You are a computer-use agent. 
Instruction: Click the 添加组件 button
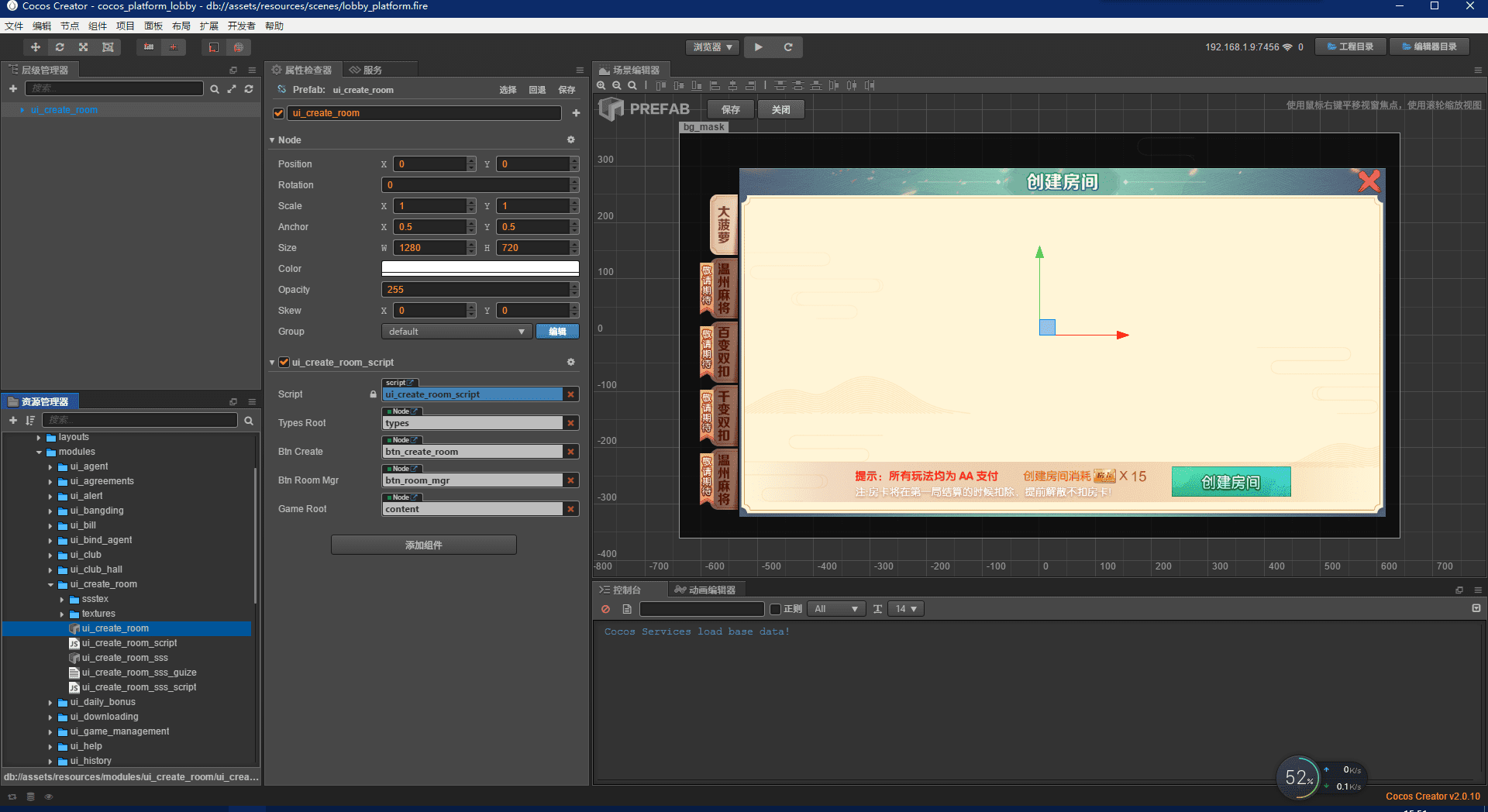423,545
